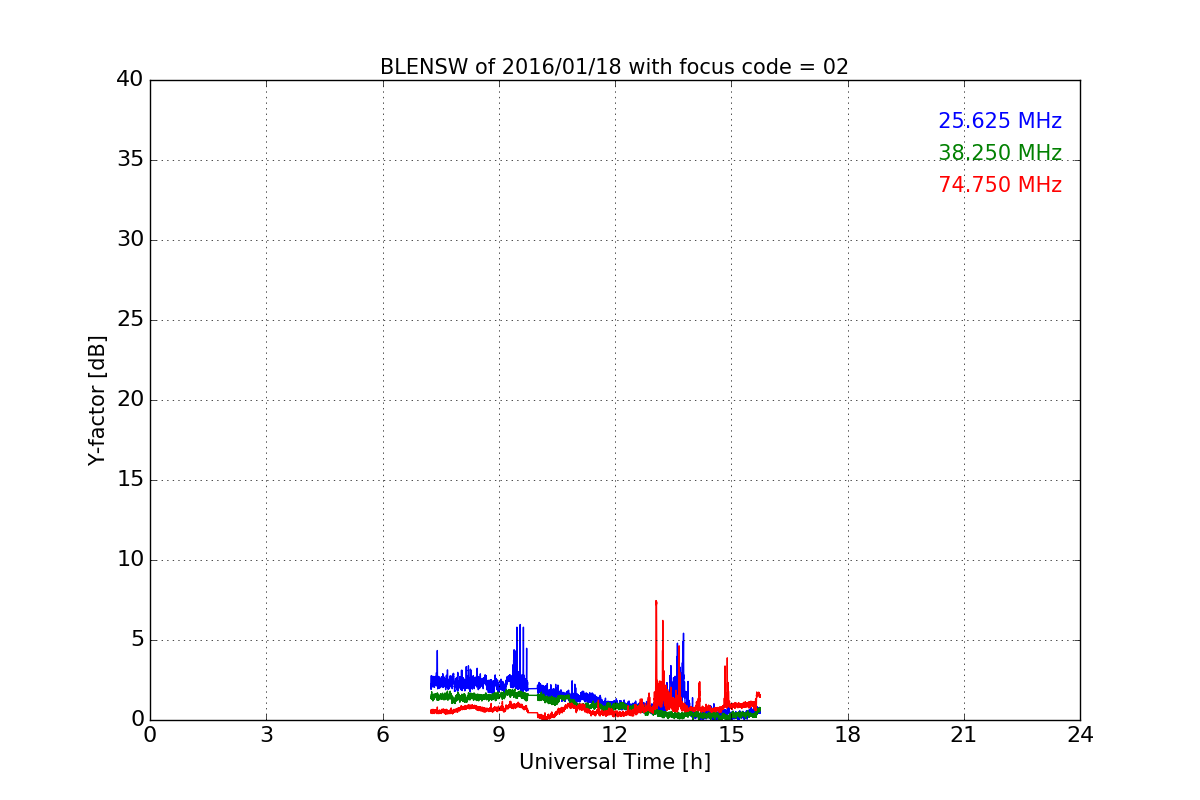1200x800 pixels.
Task: Click x-axis tick label 3
Action: (x=266, y=735)
